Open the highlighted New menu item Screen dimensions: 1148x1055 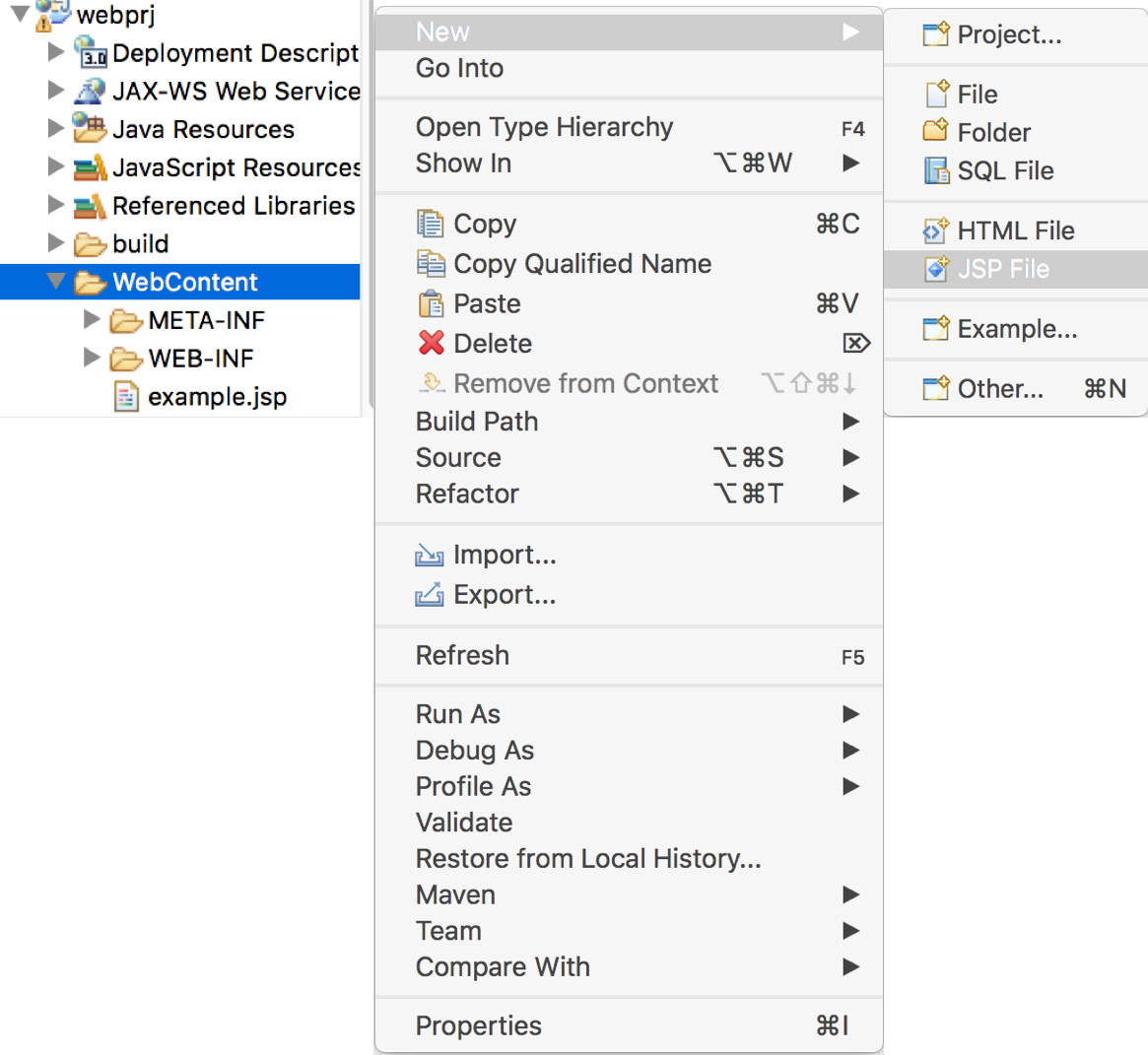point(629,33)
